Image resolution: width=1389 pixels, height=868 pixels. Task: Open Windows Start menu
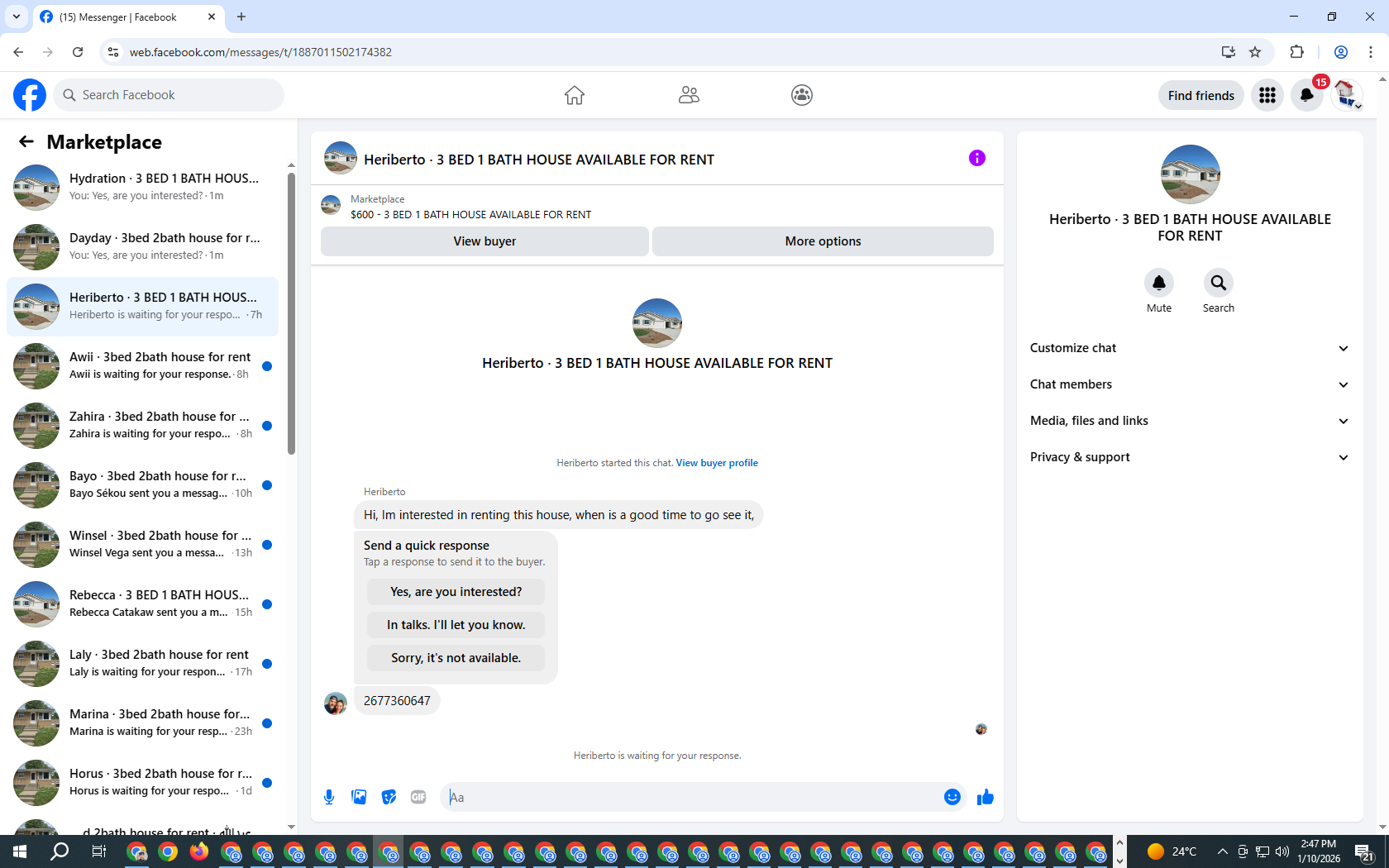click(x=20, y=851)
